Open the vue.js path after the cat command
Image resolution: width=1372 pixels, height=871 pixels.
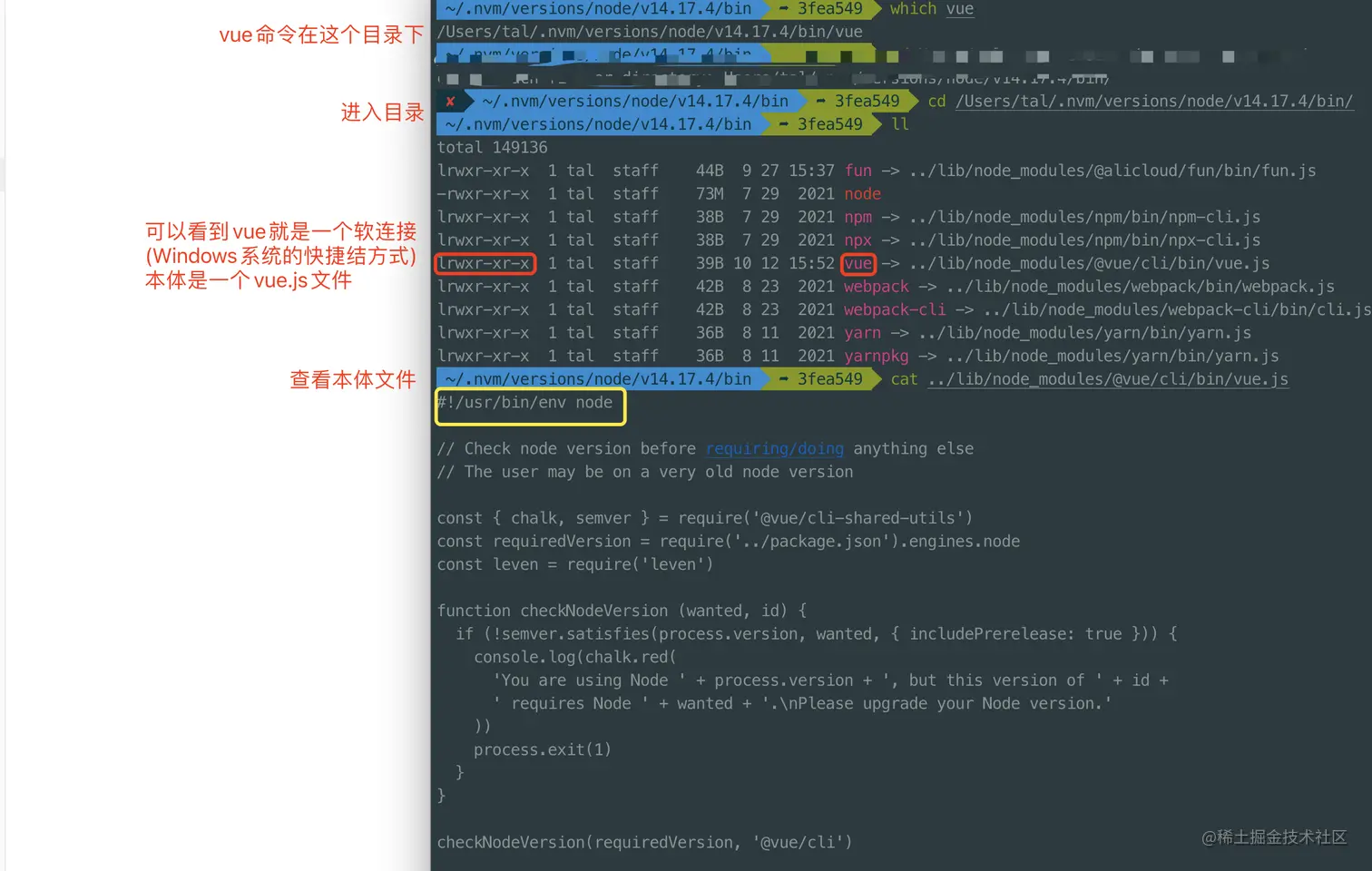point(1106,379)
